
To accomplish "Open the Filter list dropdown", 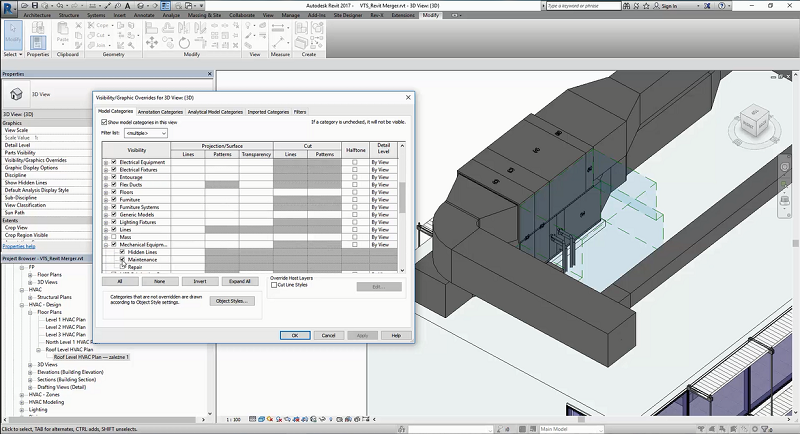I will click(x=145, y=132).
